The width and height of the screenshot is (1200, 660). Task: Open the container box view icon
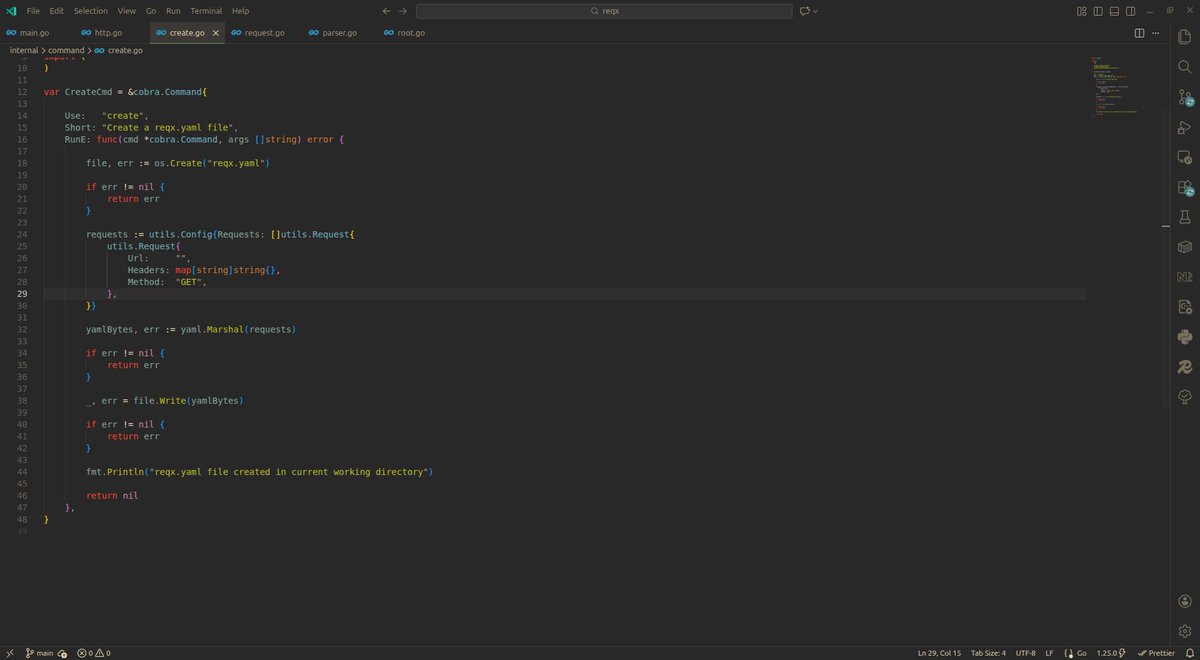pos(1185,247)
